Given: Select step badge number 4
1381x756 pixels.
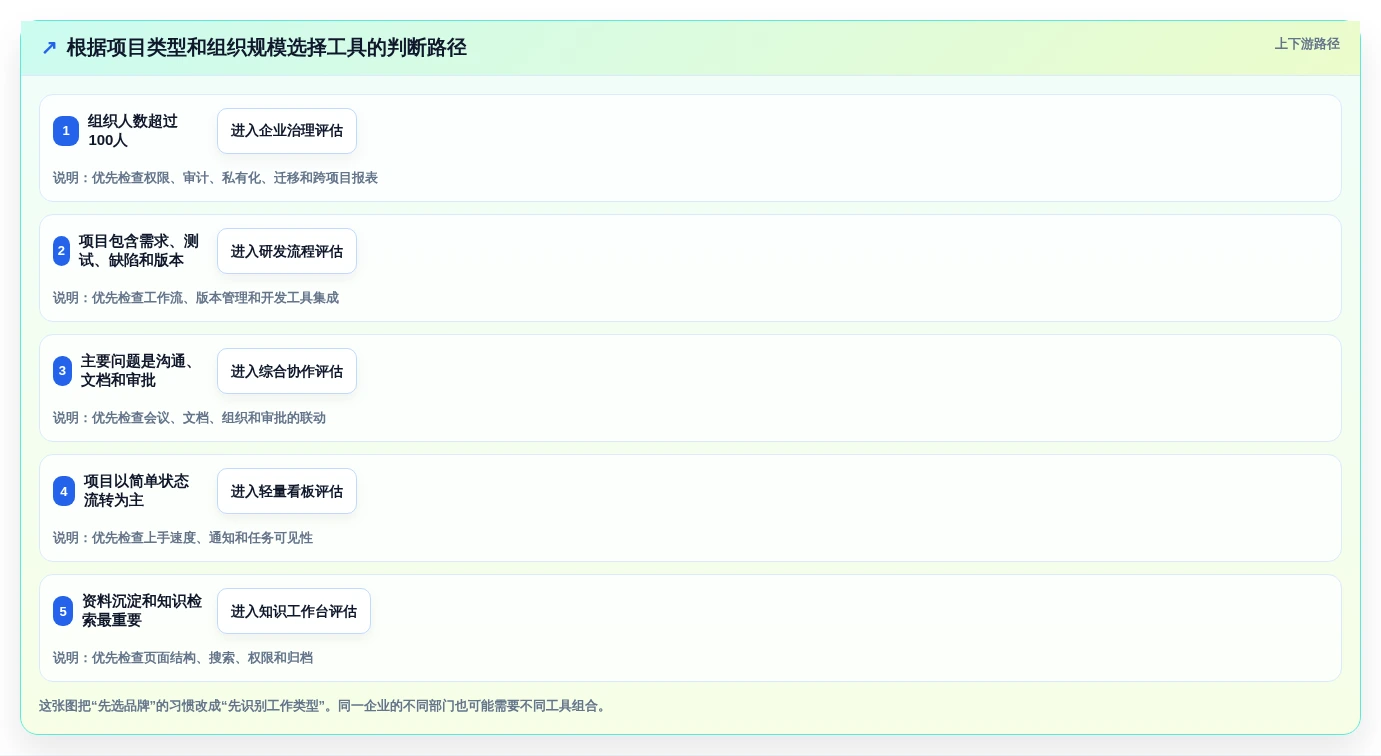Looking at the screenshot, I should (64, 491).
